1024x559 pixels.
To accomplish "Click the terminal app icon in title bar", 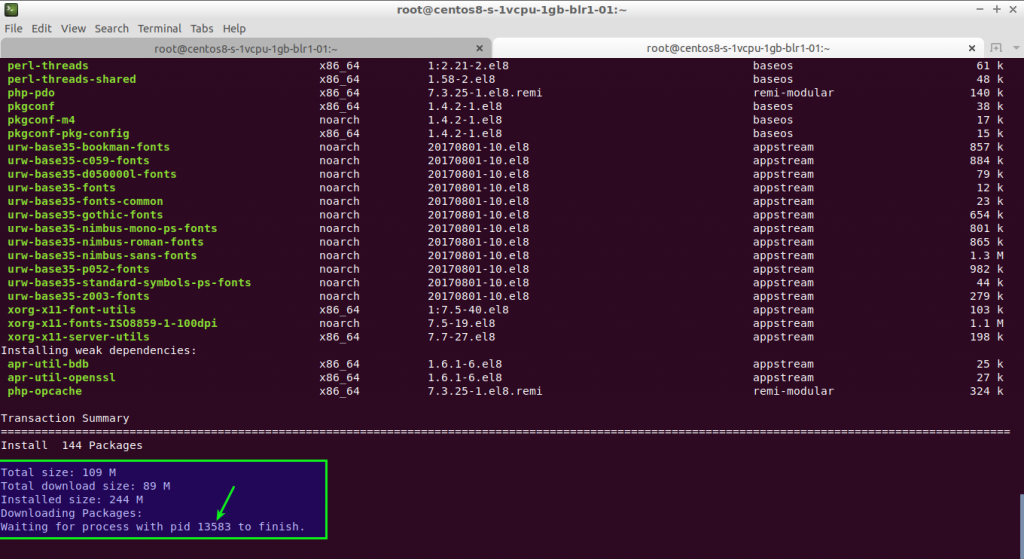I will [x=10, y=9].
